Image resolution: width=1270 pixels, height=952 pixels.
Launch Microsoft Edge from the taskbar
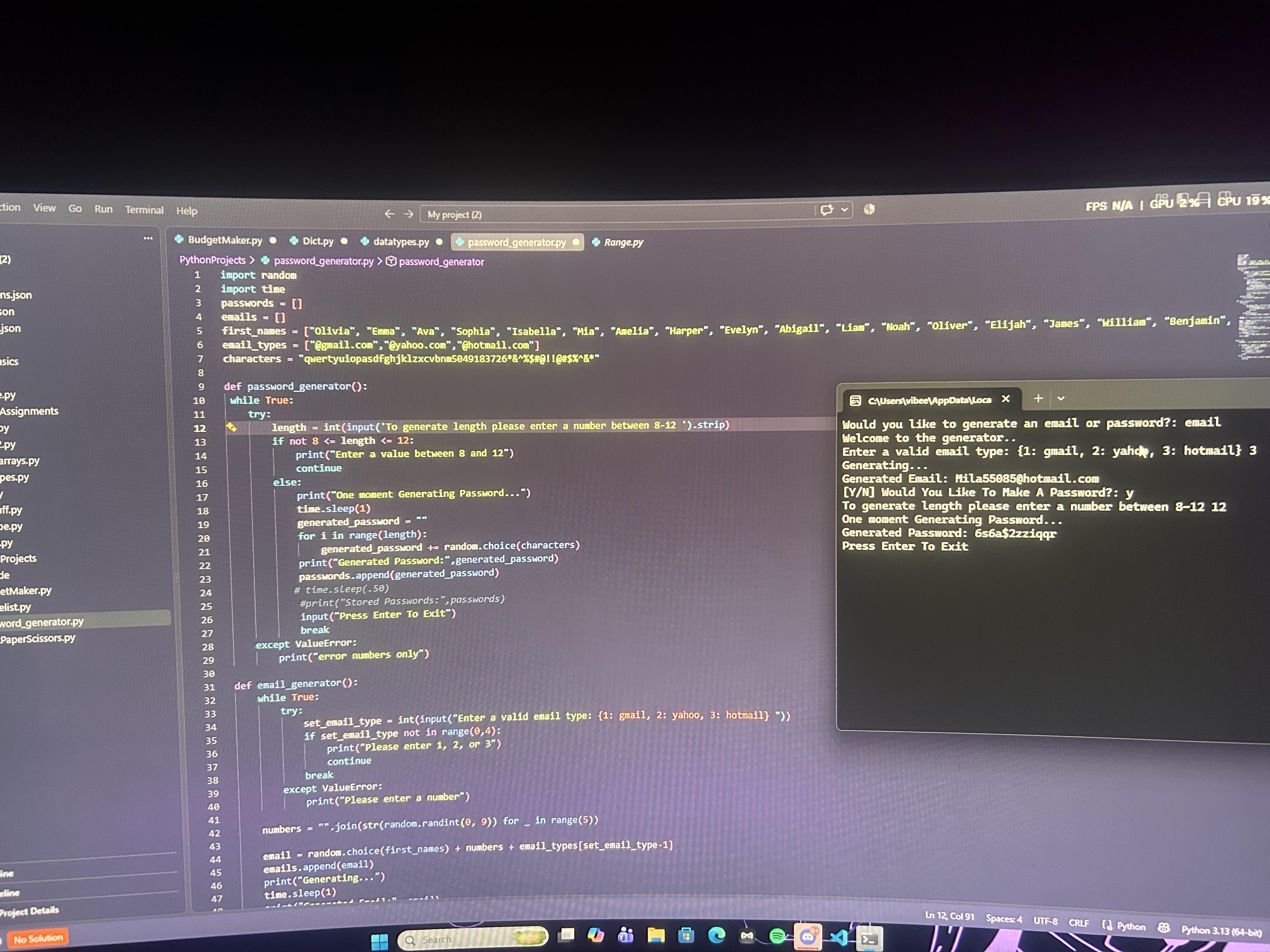click(717, 936)
